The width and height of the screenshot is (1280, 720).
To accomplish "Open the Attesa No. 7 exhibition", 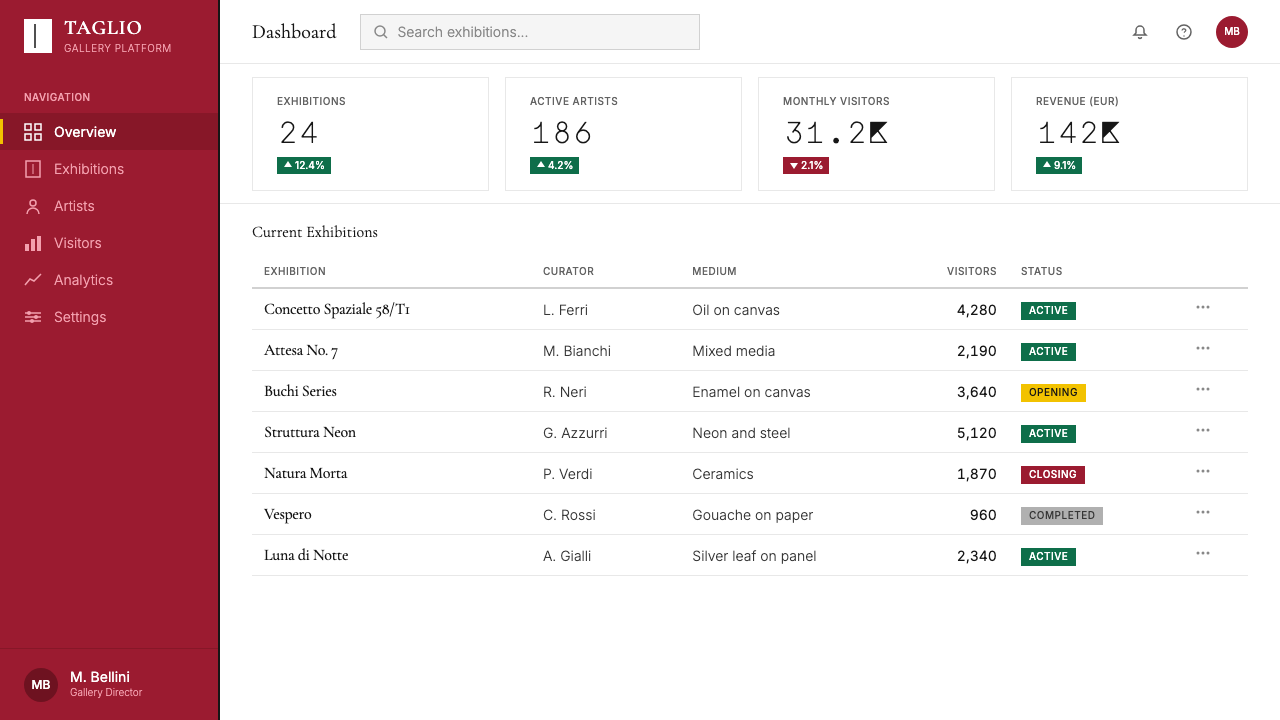I will coord(301,350).
